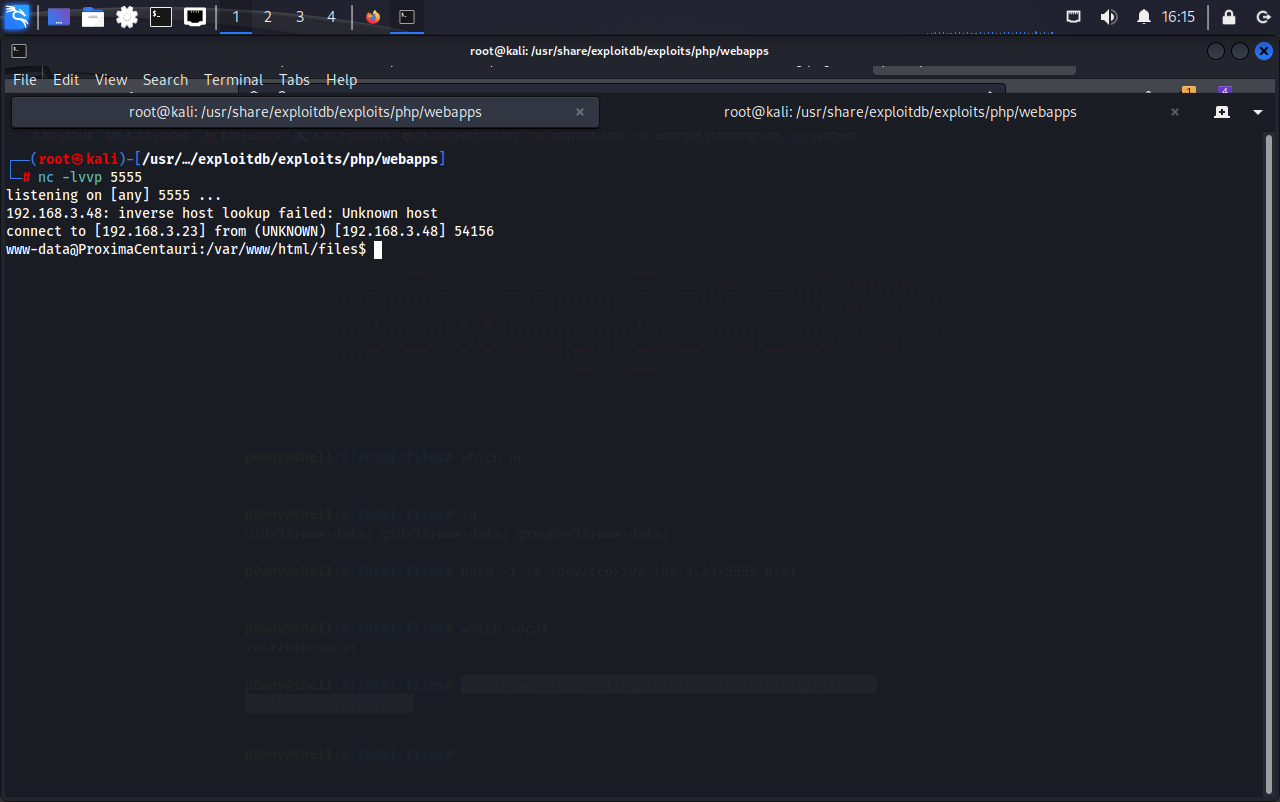
Task: Open the View menu
Action: click(x=111, y=80)
